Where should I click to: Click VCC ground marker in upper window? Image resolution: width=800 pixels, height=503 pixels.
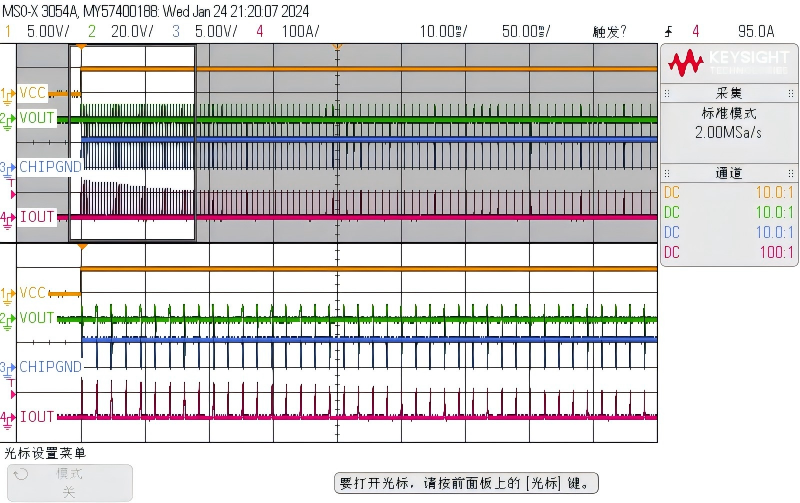coord(8,93)
